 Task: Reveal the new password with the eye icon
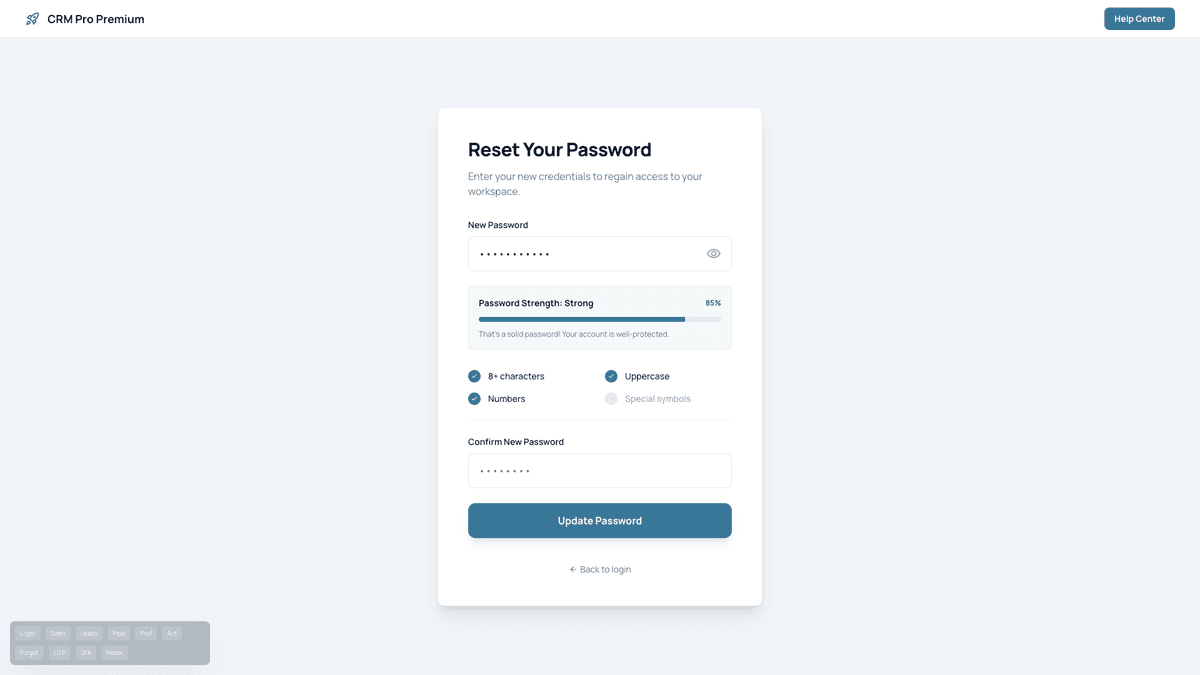(x=713, y=253)
